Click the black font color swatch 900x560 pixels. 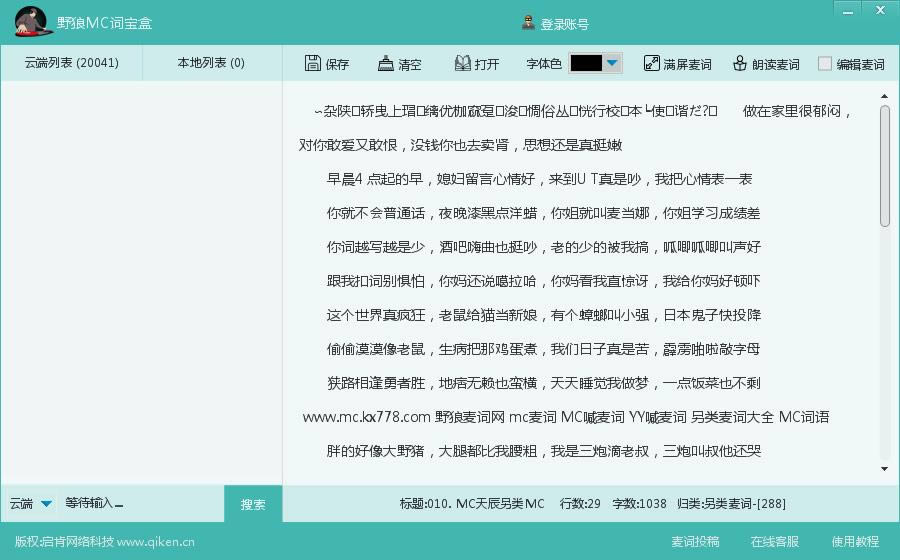point(586,63)
